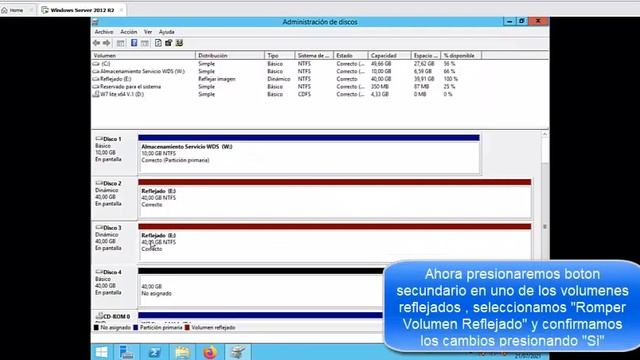Sort by the % disponible column header
This screenshot has width=640, height=360.
(x=462, y=56)
